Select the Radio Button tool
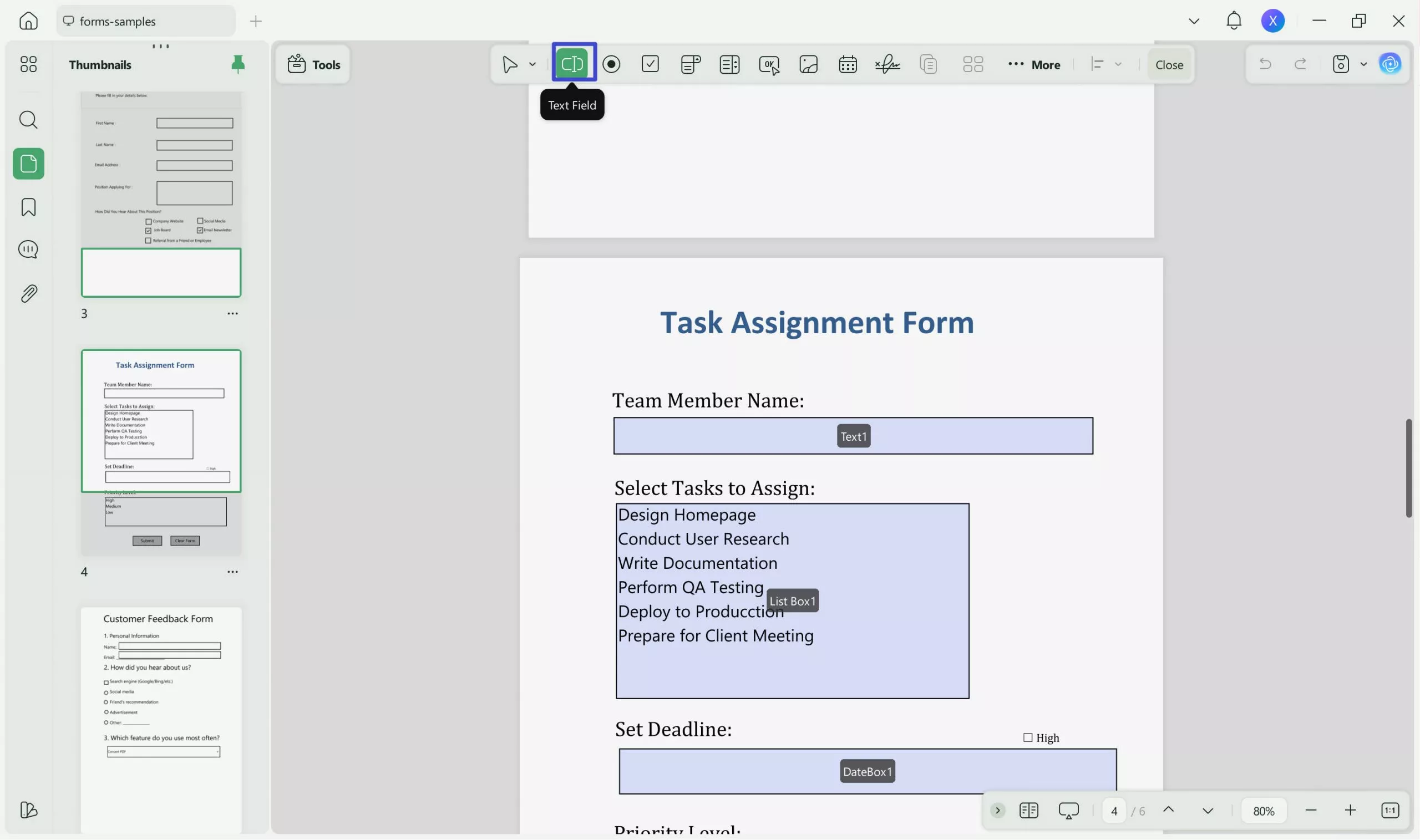Viewport: 1420px width, 840px height. (x=612, y=64)
